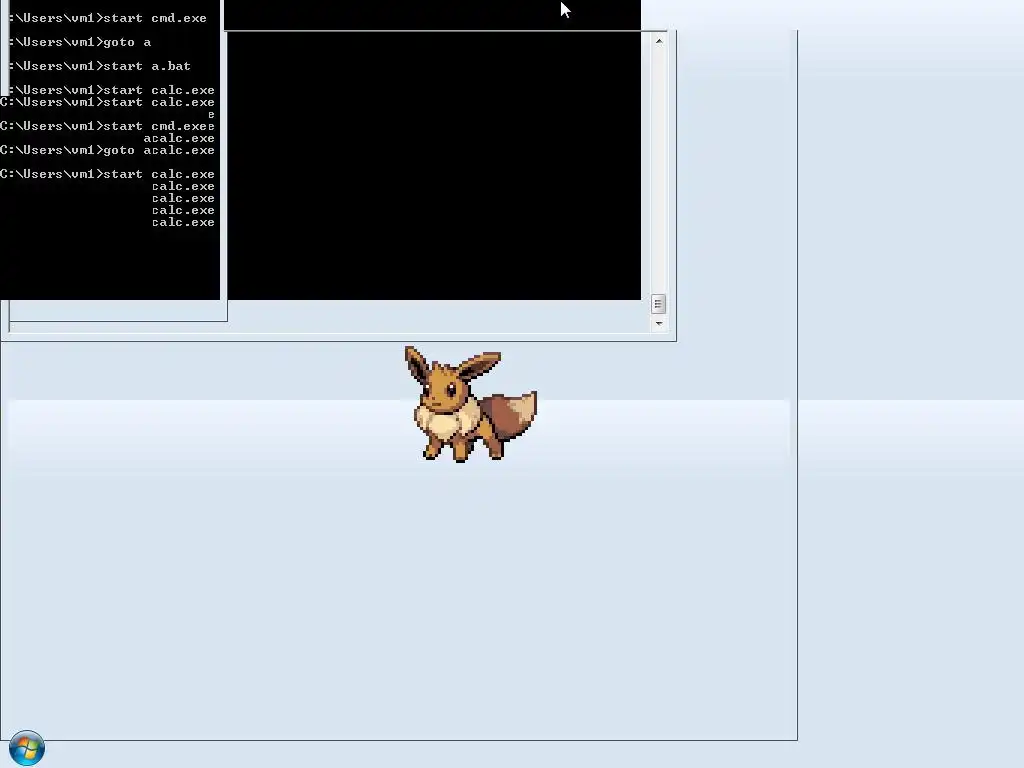Click the scroll up arrow of the console window
The width and height of the screenshot is (1024, 768).
pyautogui.click(x=658, y=41)
